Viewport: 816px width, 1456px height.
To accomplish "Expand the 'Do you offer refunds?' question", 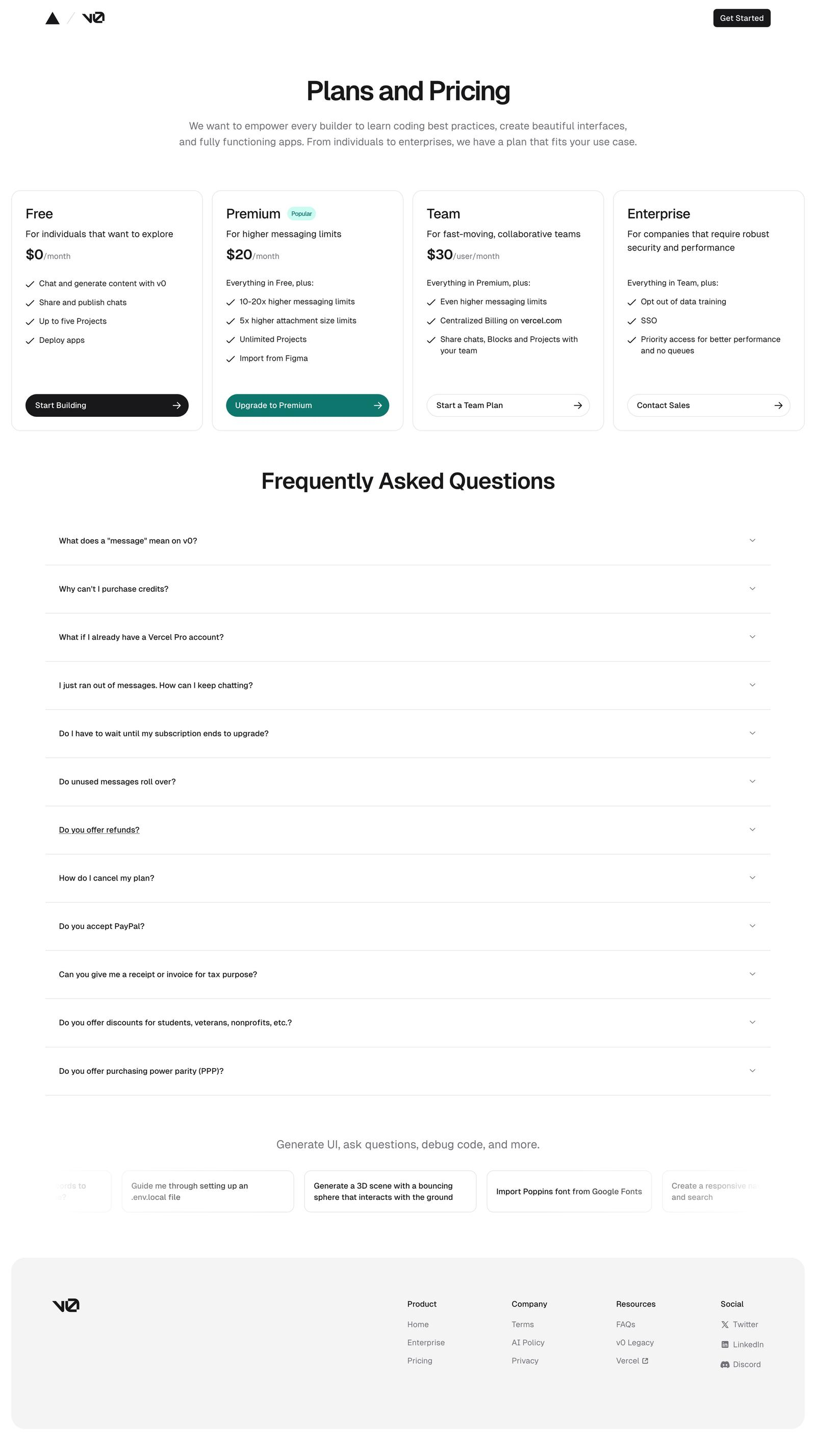I will [99, 830].
